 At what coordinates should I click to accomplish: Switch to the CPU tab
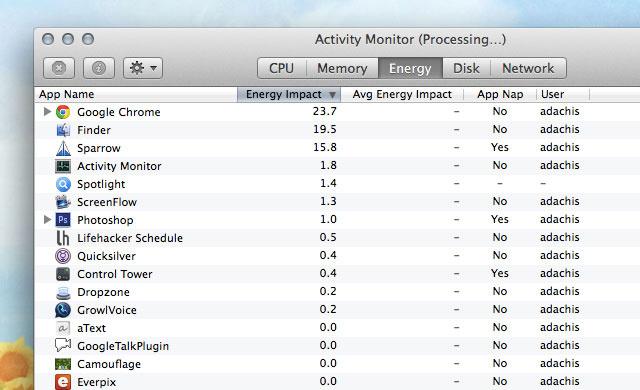(282, 68)
